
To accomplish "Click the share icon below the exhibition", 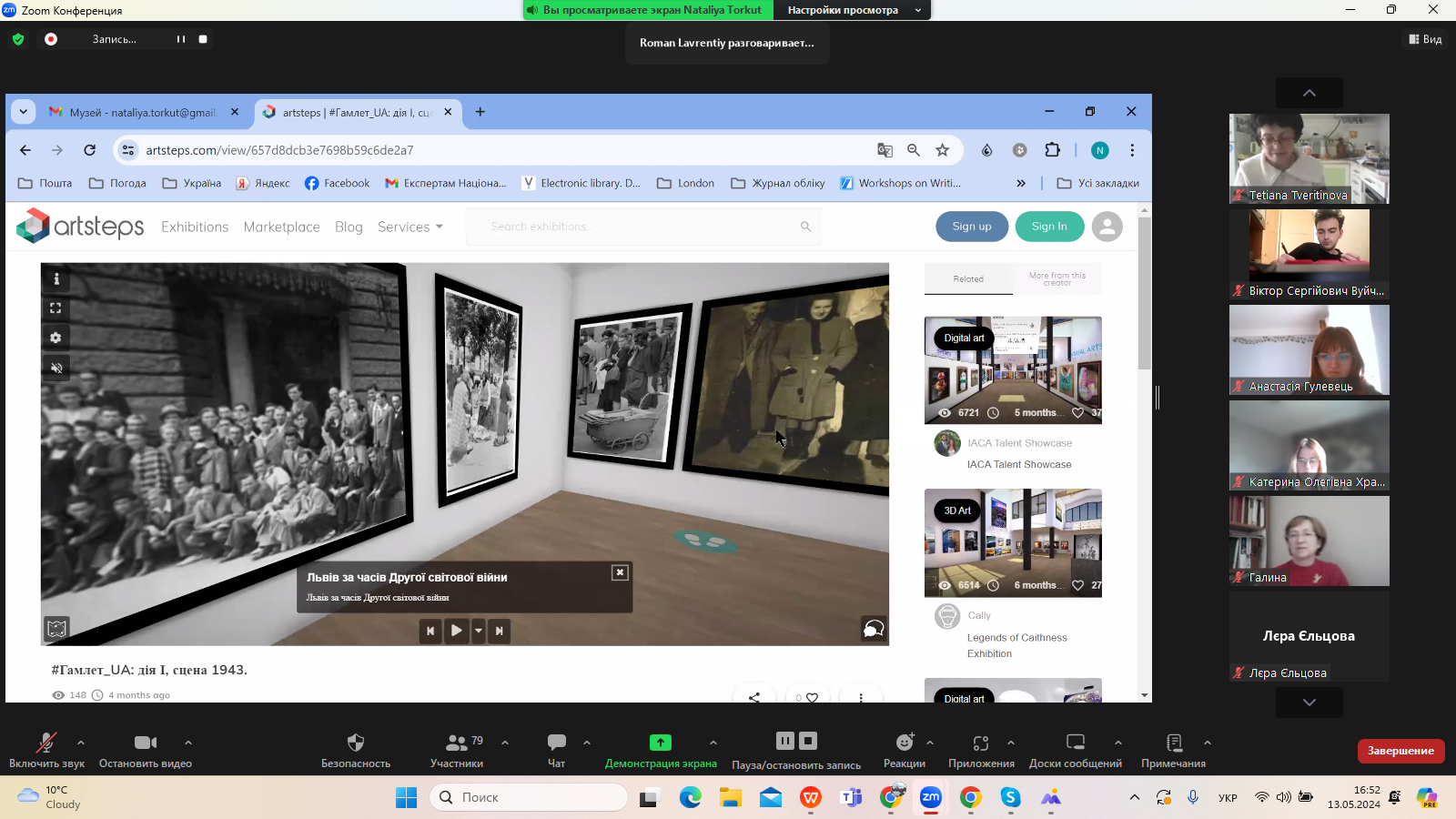I will (753, 697).
